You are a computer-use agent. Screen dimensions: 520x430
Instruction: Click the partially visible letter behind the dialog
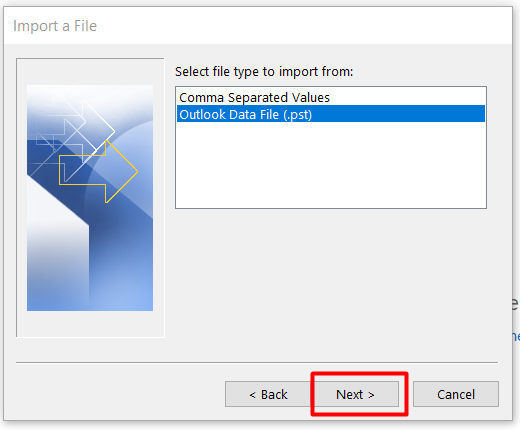point(516,303)
